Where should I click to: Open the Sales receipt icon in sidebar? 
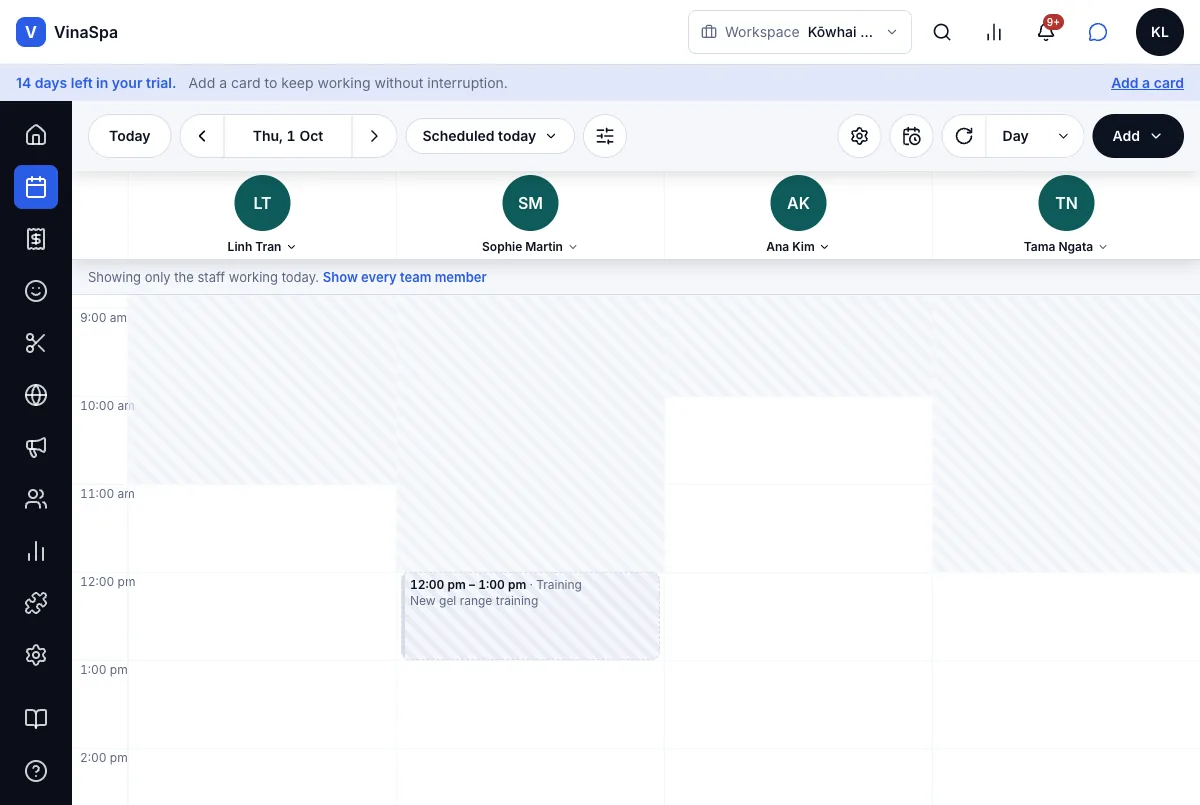pos(36,239)
